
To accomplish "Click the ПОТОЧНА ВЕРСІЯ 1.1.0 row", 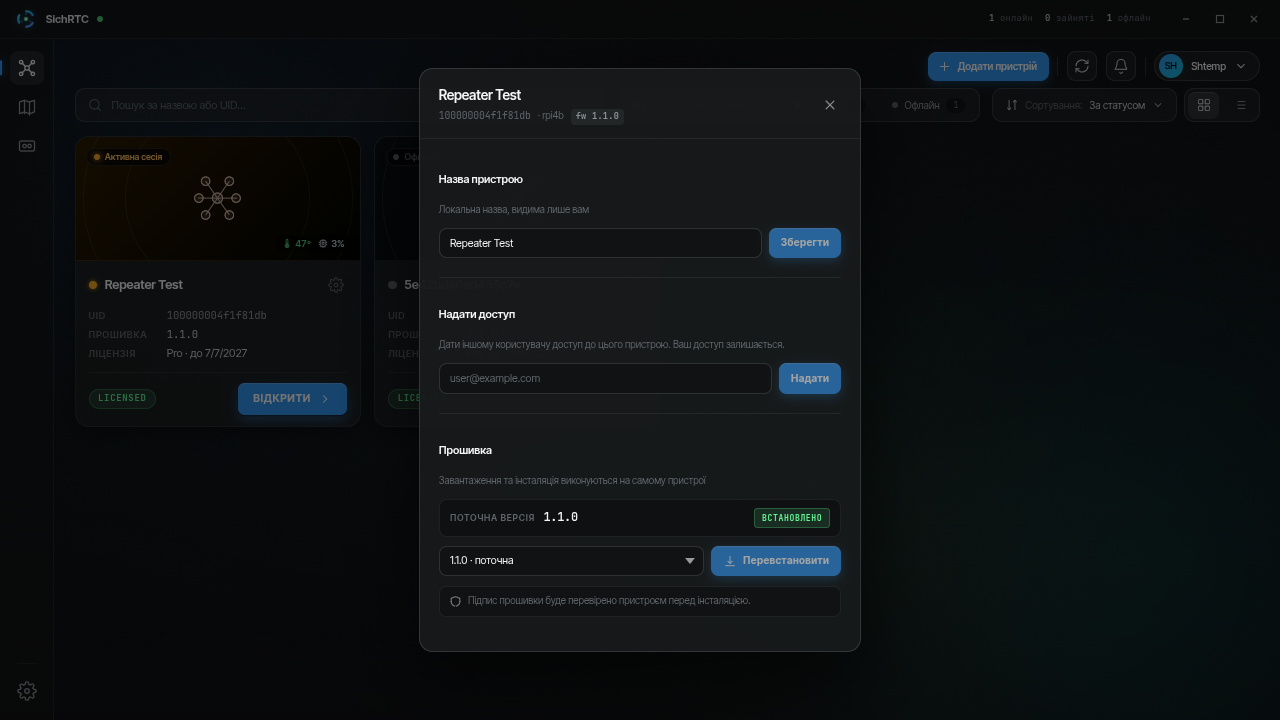I will pyautogui.click(x=640, y=518).
